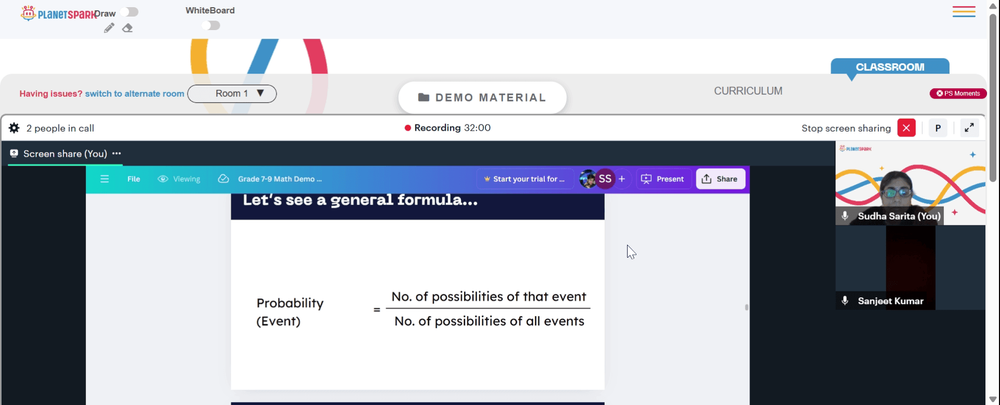
Task: Expand call to full screen
Action: click(969, 128)
